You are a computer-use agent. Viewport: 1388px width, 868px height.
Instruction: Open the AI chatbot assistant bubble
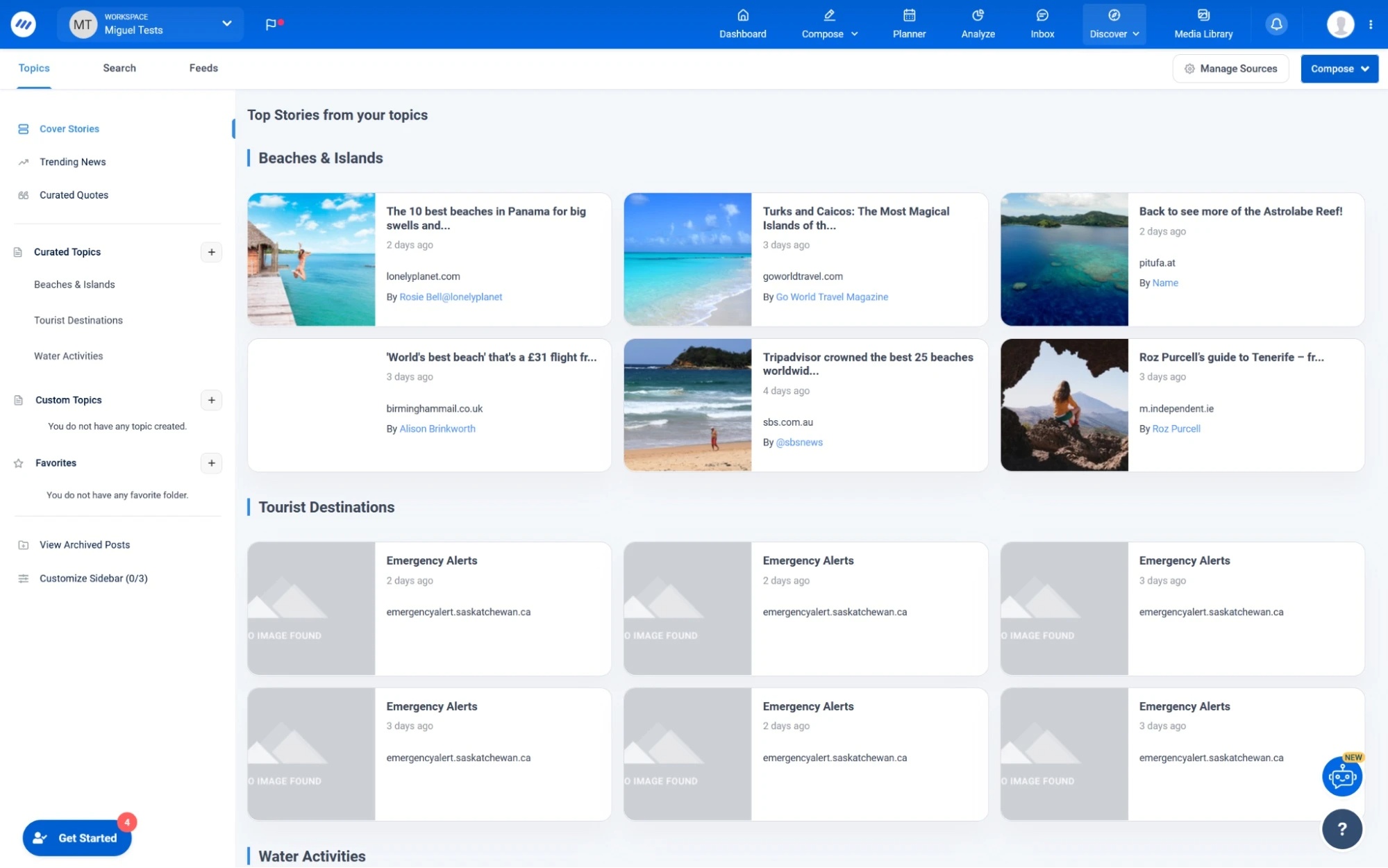pos(1341,776)
